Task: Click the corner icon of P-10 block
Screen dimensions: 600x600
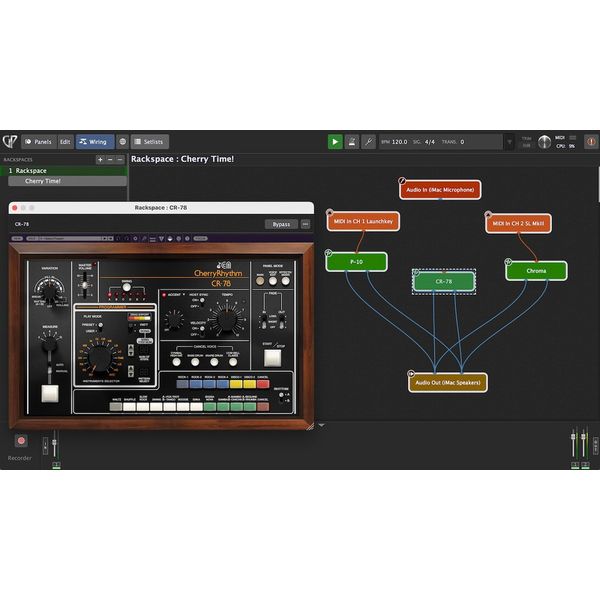Action: [328, 253]
